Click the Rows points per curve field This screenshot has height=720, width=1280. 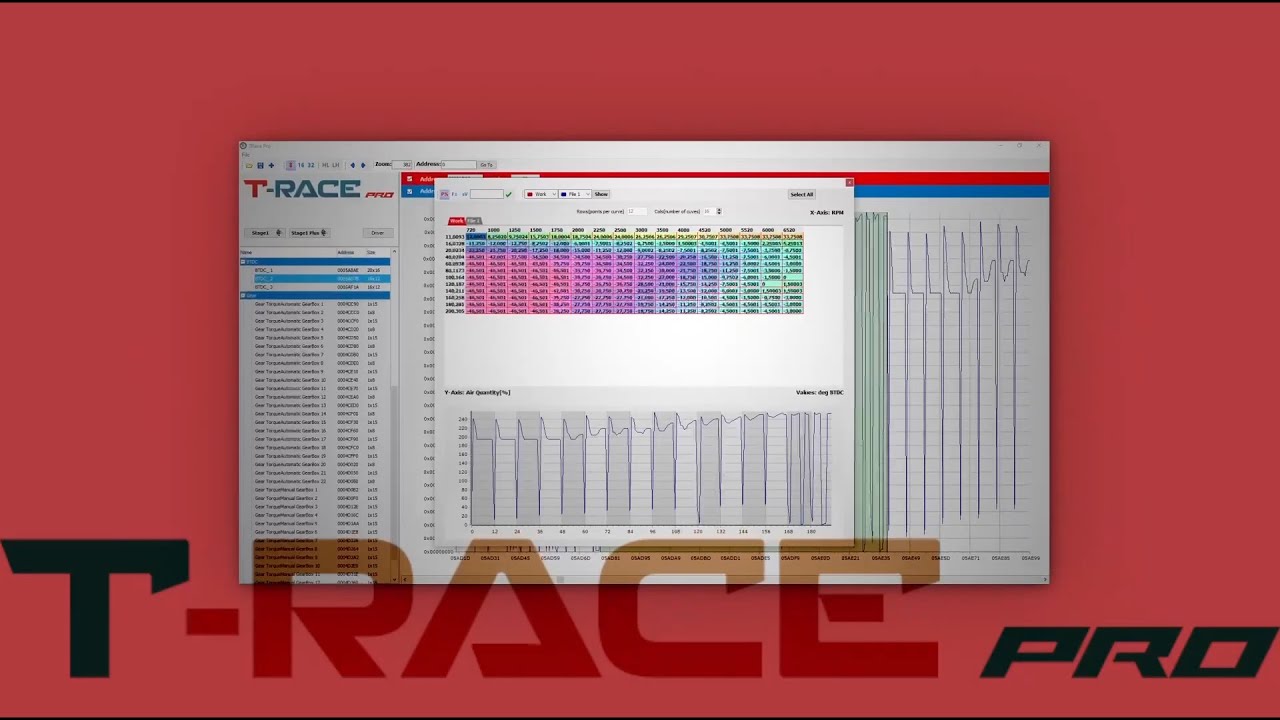pos(635,211)
